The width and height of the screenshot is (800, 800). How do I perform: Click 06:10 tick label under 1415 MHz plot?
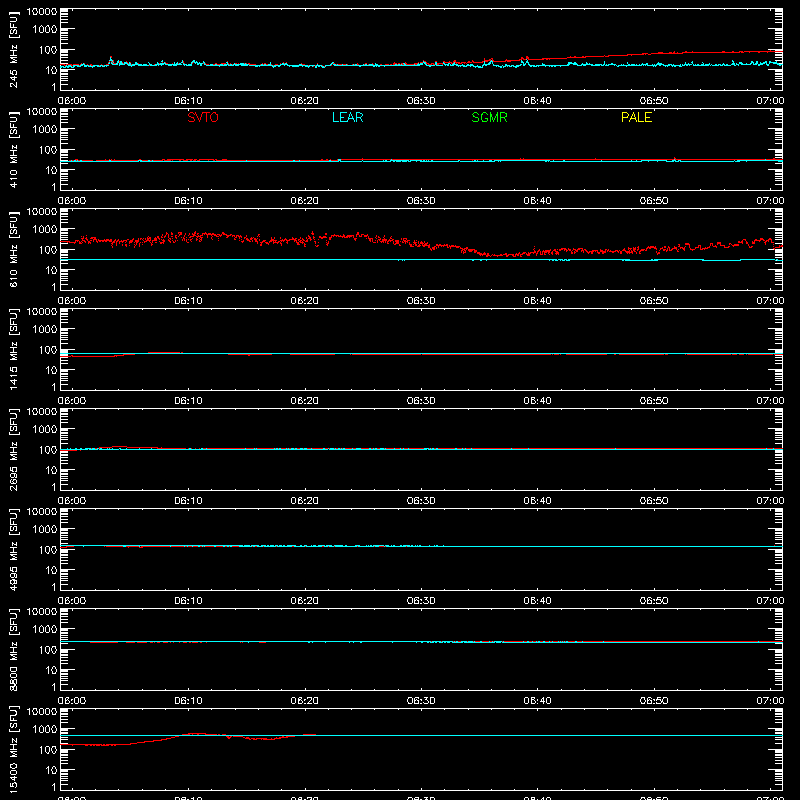(188, 401)
